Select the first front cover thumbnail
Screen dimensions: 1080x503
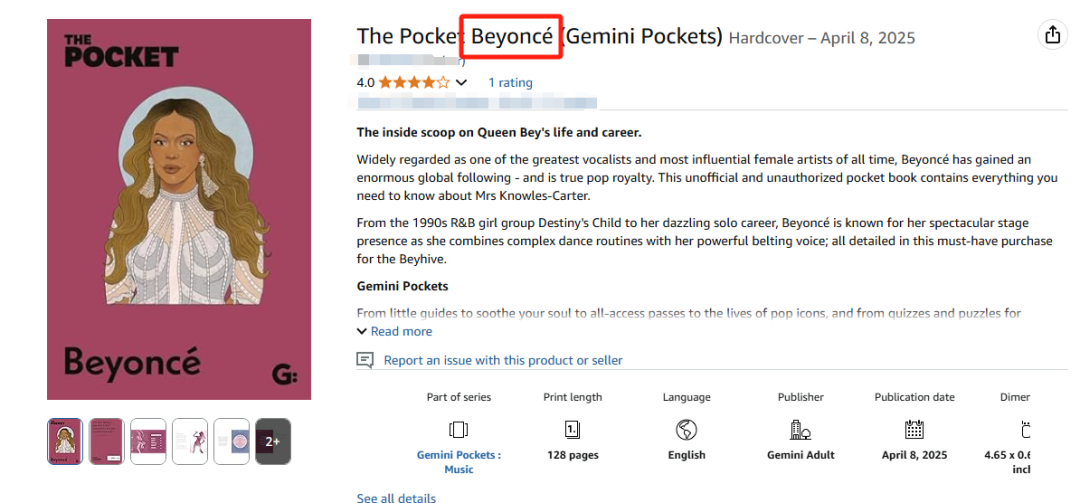[65, 441]
